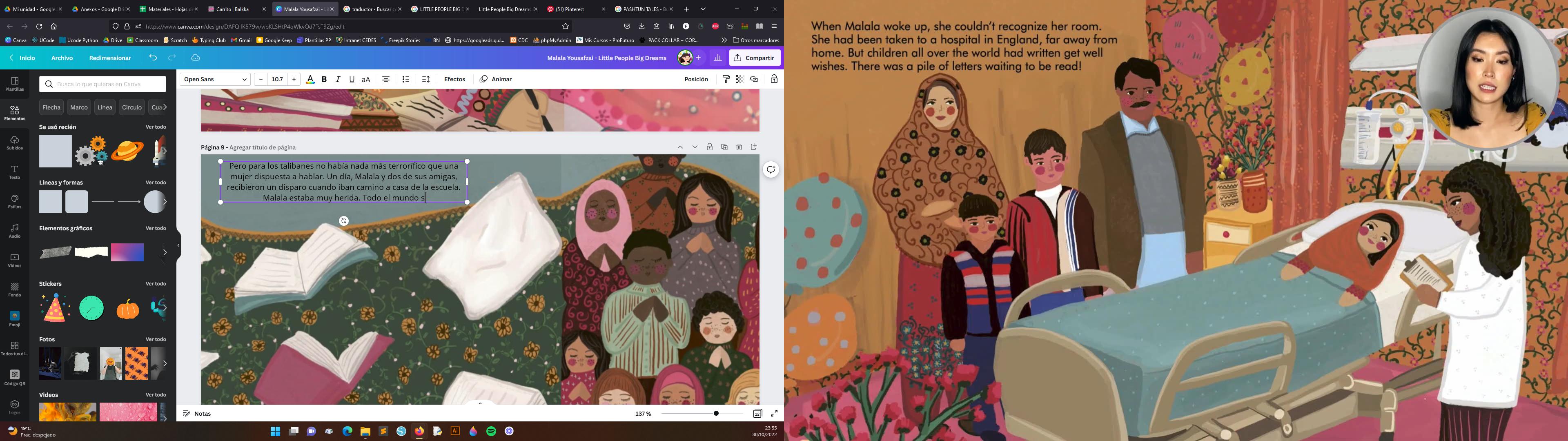Image resolution: width=1568 pixels, height=441 pixels.
Task: Toggle the lock icon in text toolbar
Action: 774,79
